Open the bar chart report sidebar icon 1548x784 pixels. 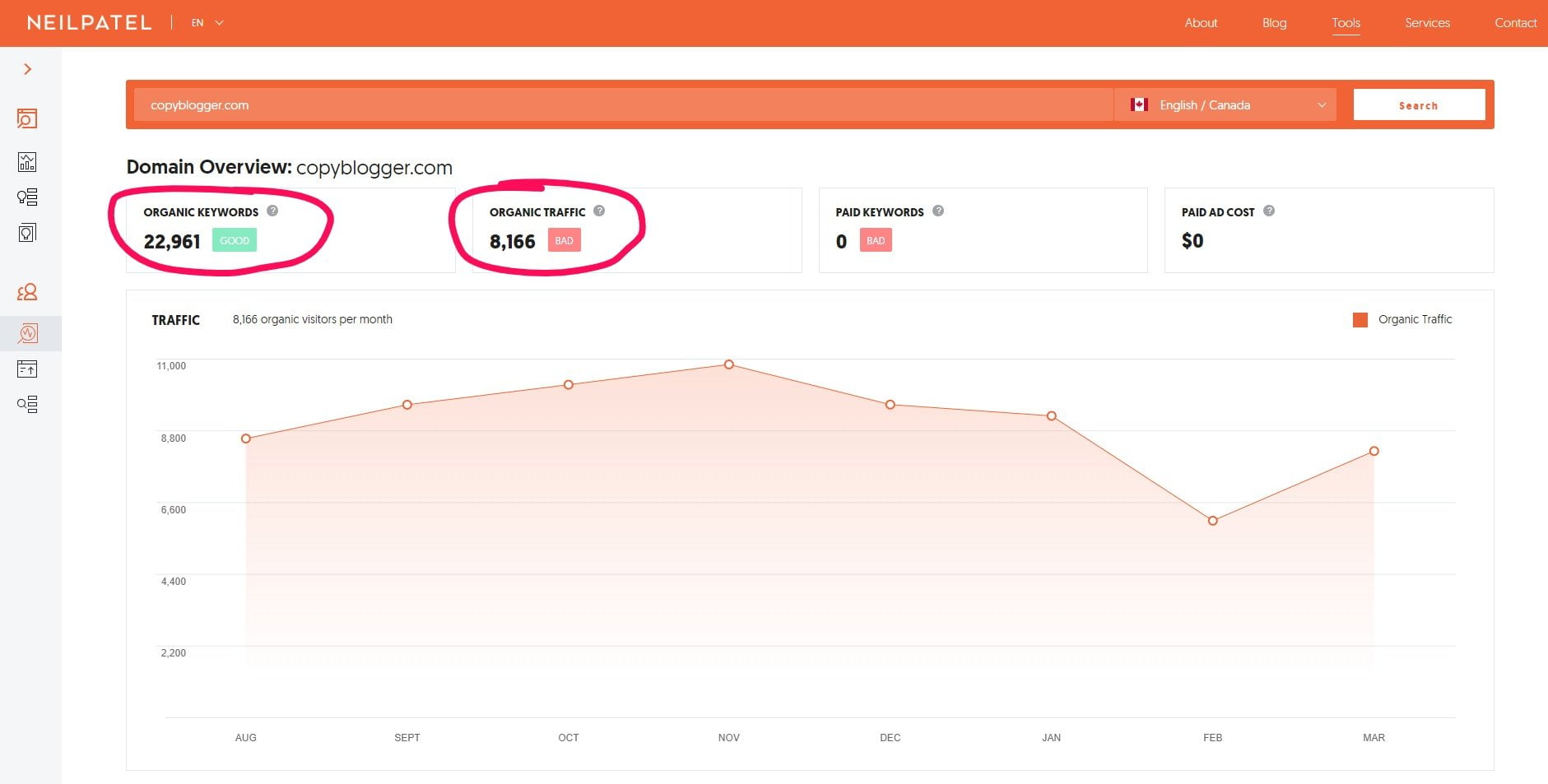(27, 162)
